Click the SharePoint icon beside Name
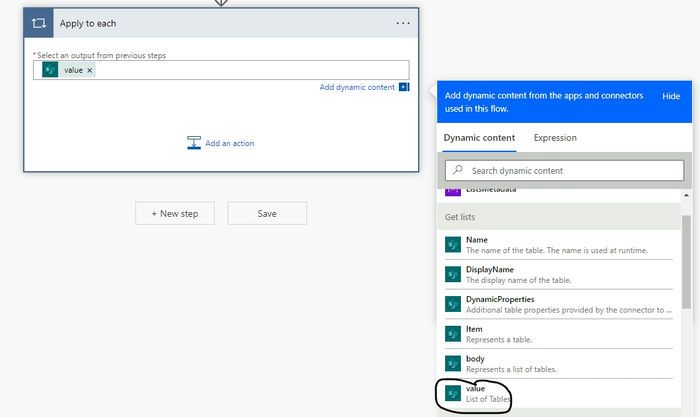 coord(453,245)
